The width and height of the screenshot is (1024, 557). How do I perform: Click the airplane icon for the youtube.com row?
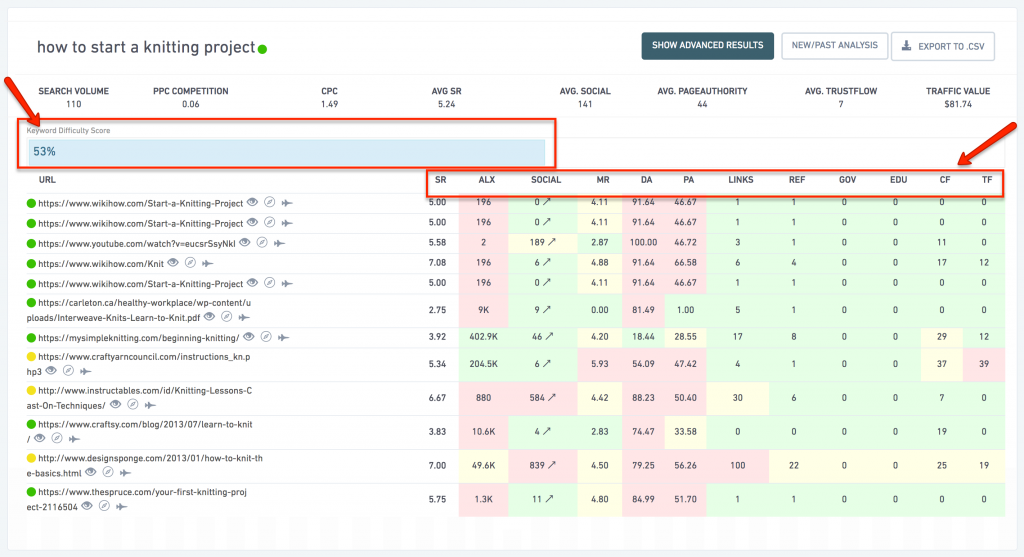point(280,244)
